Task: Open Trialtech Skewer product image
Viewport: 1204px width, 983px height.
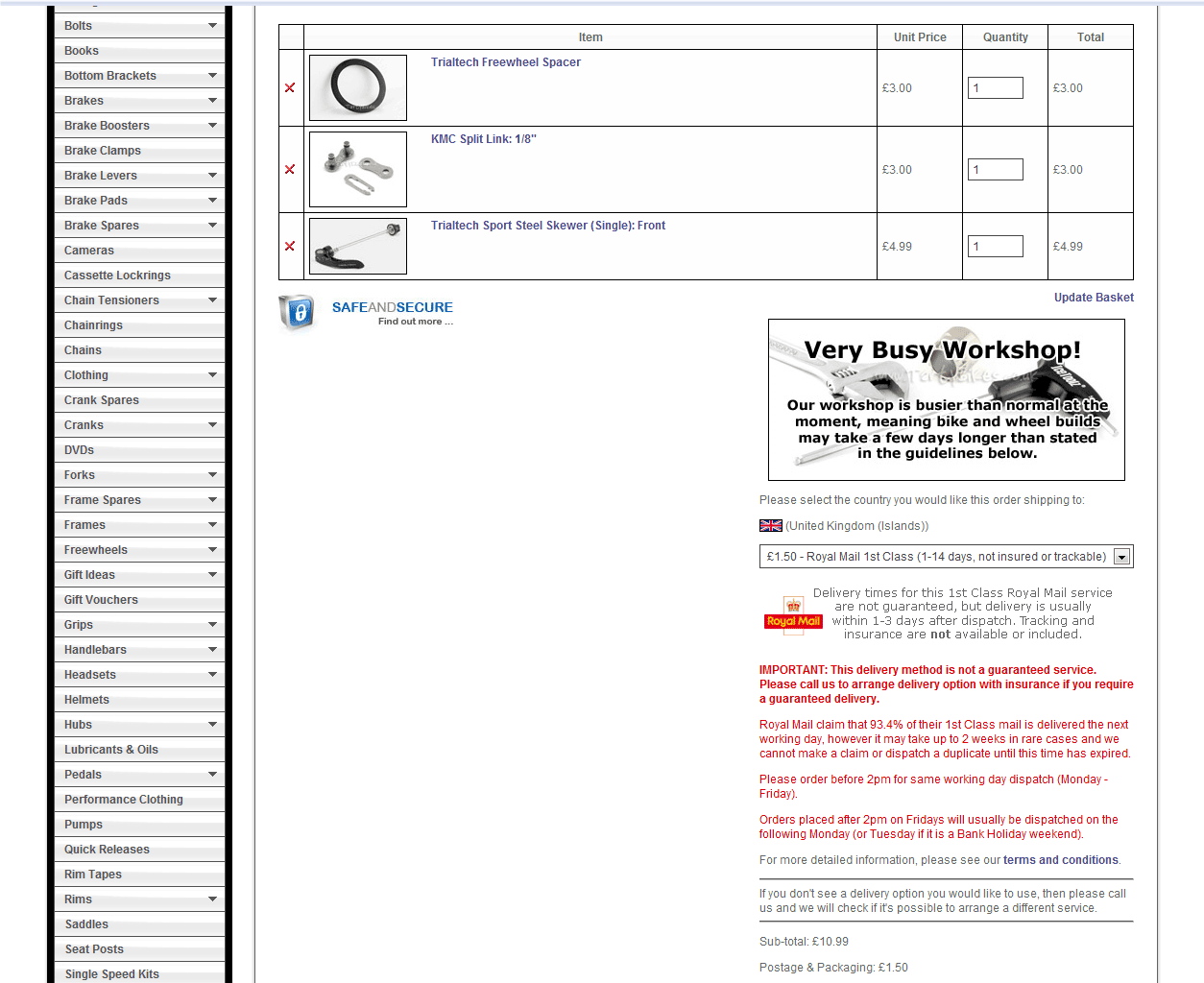Action: tap(358, 247)
